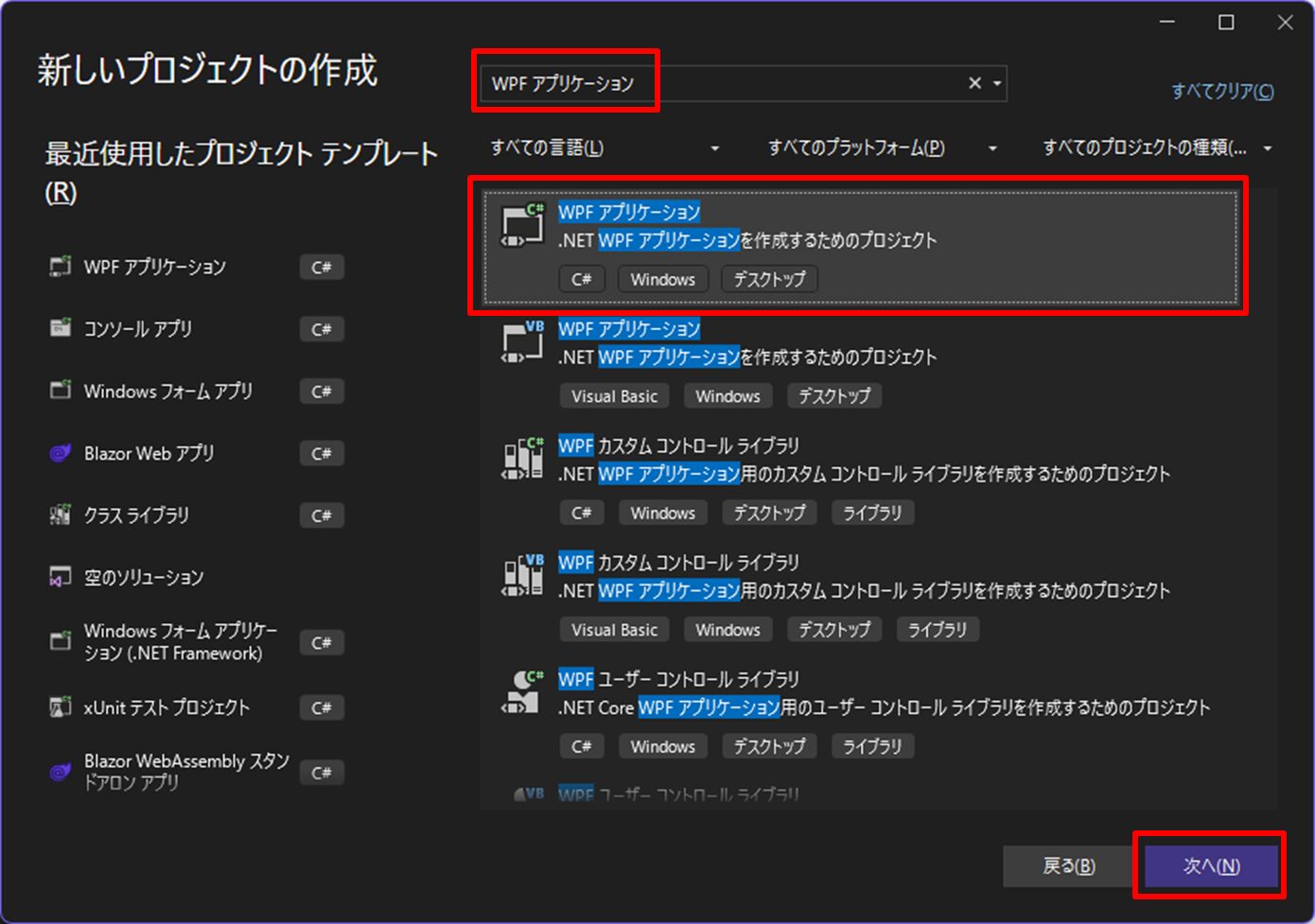Choose the Visual Basic WPF アプリケーション result

pos(851,359)
